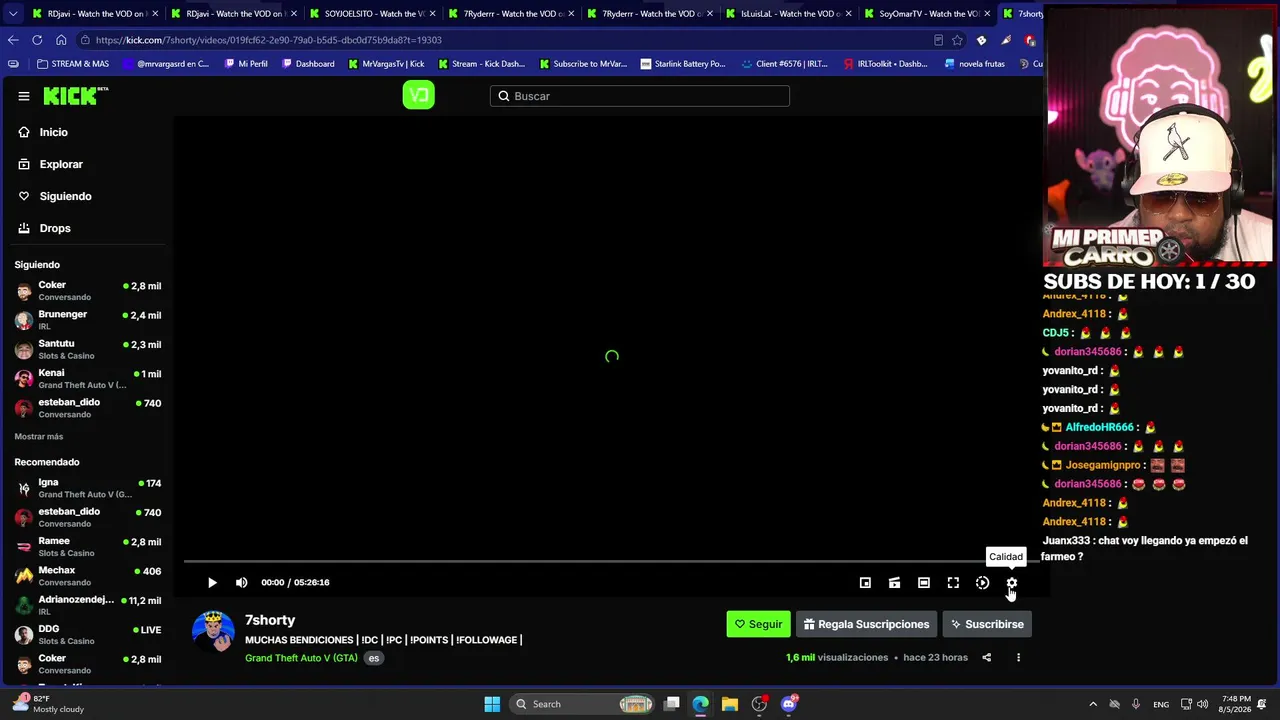Open Kenai's channel
Viewport: 1280px width, 720px height.
[x=88, y=379]
